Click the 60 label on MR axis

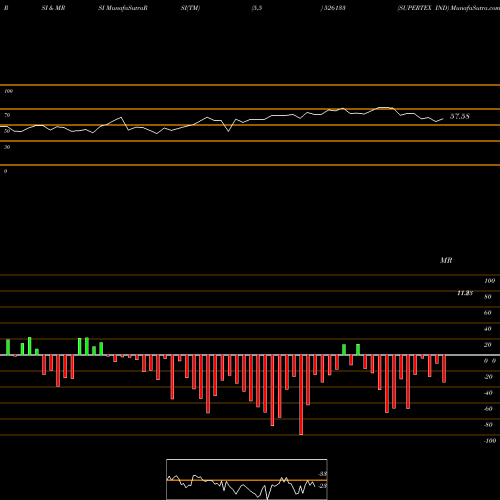pos(488,313)
